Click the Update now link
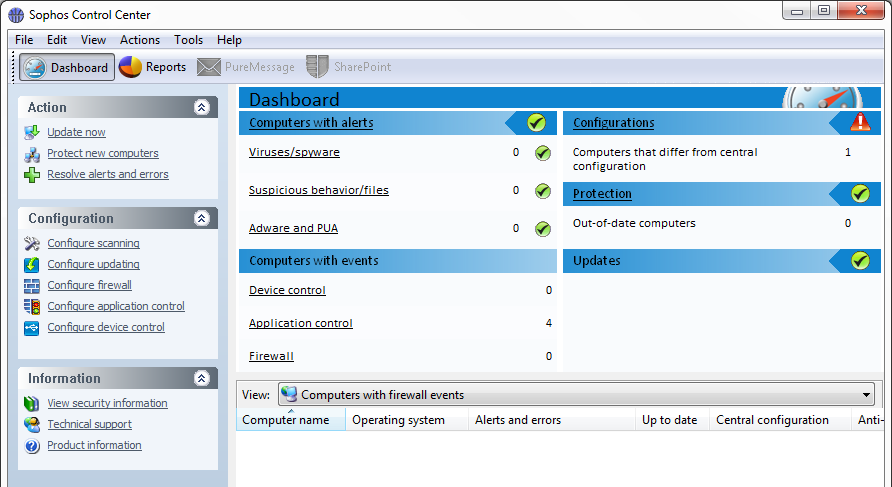Viewport: 892px width, 487px height. click(76, 132)
